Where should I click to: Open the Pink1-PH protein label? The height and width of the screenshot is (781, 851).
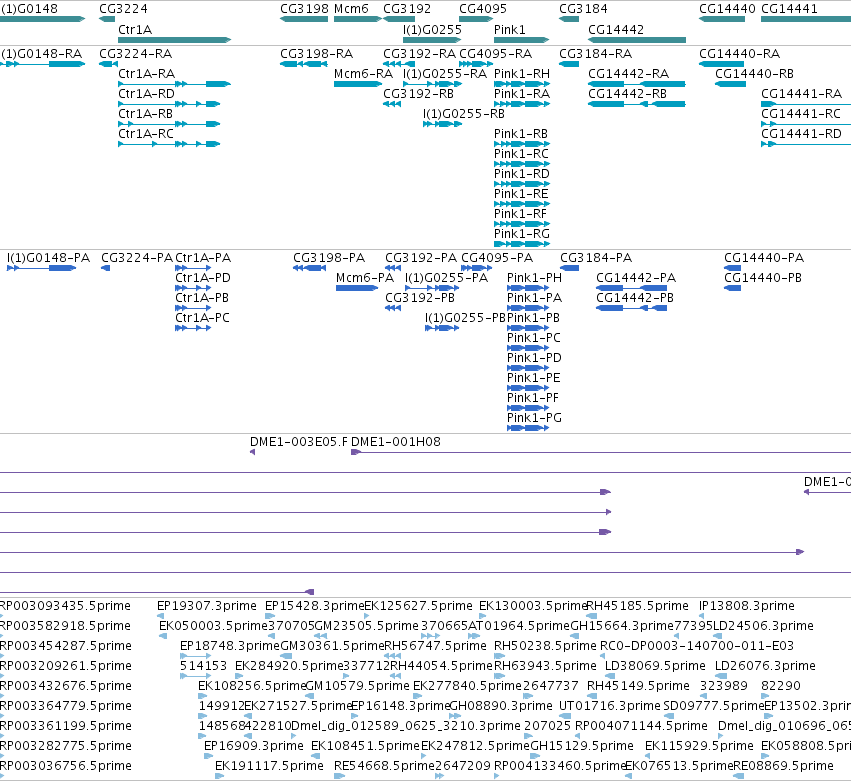535,278
